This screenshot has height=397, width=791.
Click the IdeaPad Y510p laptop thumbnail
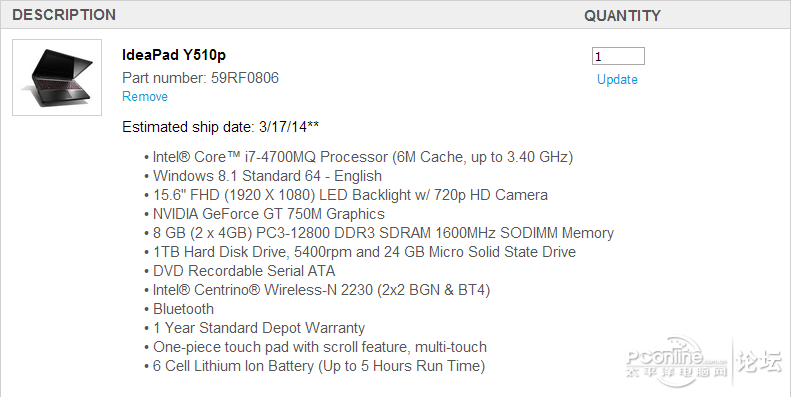pyautogui.click(x=57, y=77)
